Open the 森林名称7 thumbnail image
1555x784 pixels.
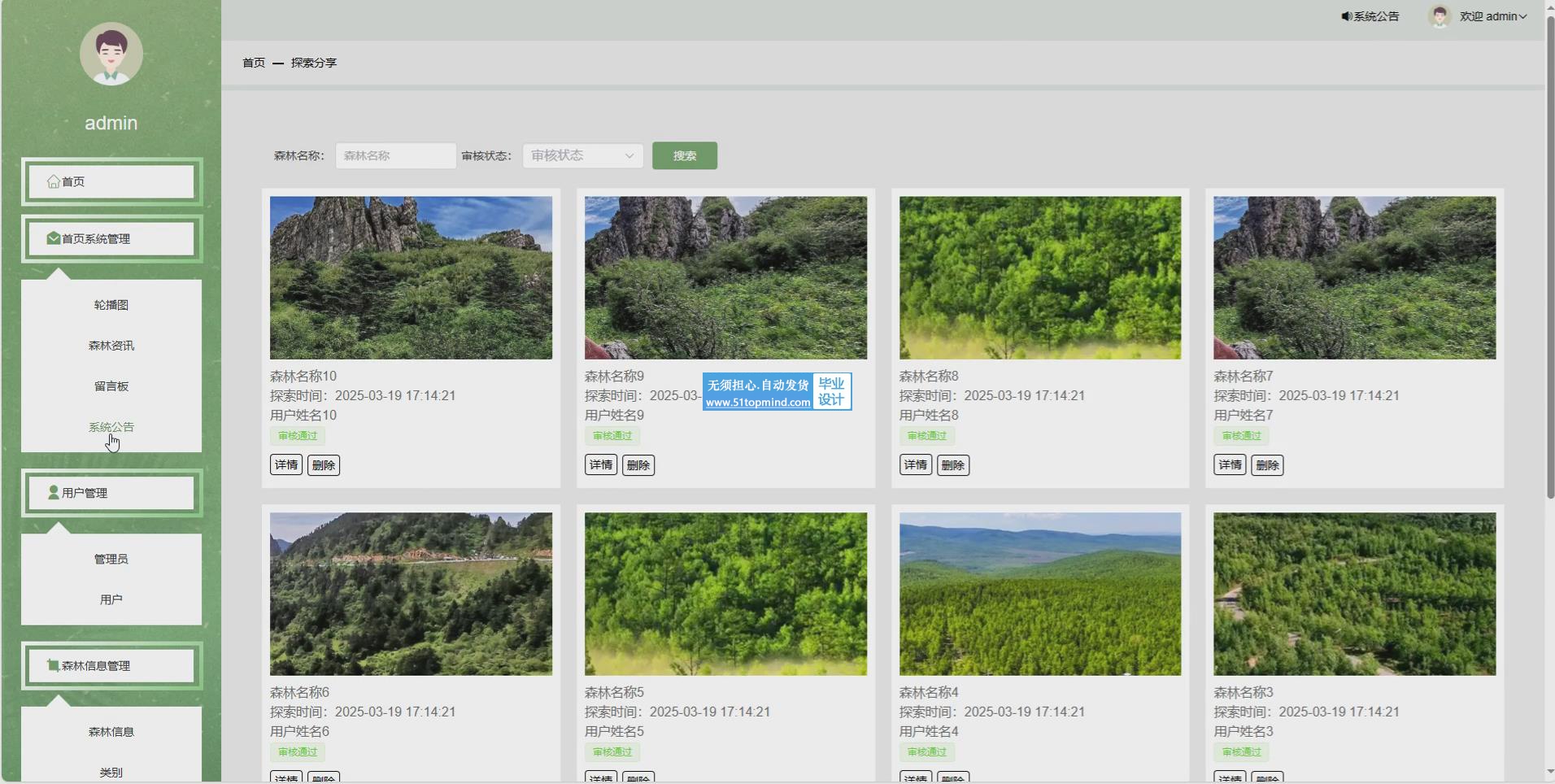pos(1354,277)
